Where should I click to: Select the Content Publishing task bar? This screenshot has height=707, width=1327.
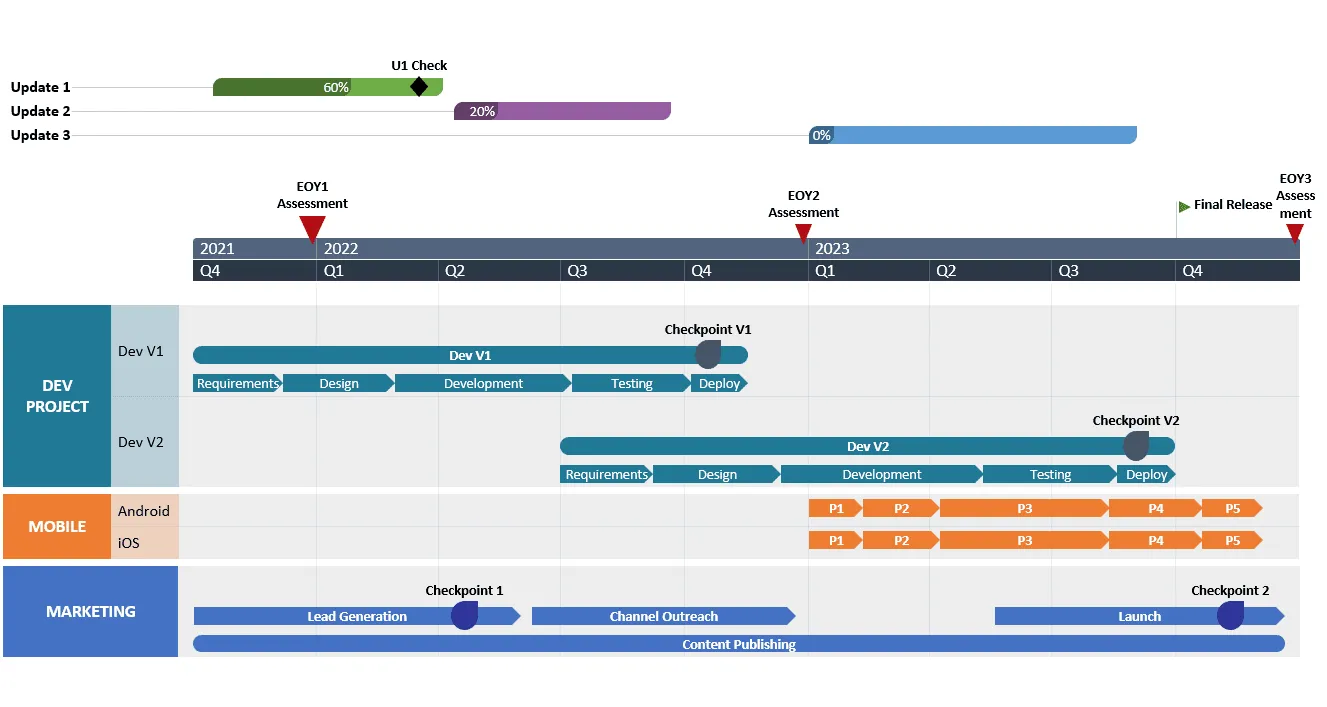(x=738, y=644)
